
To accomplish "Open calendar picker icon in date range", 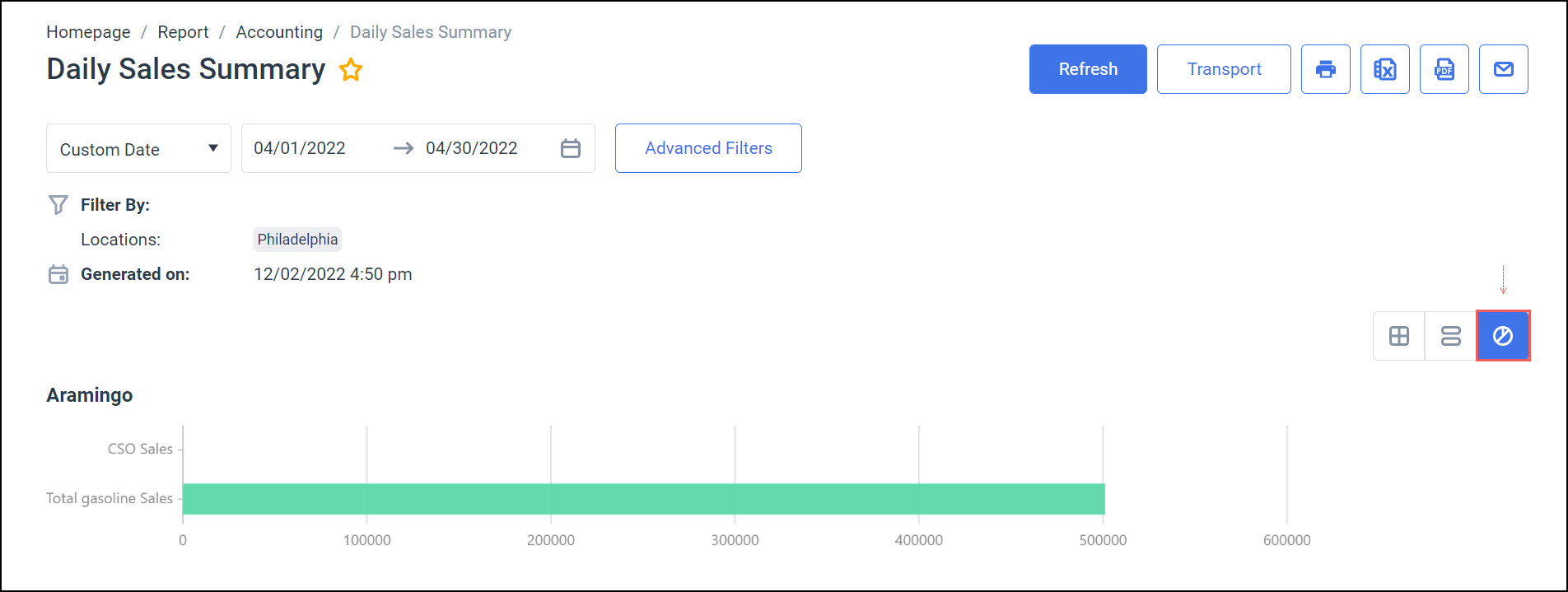I will point(570,148).
